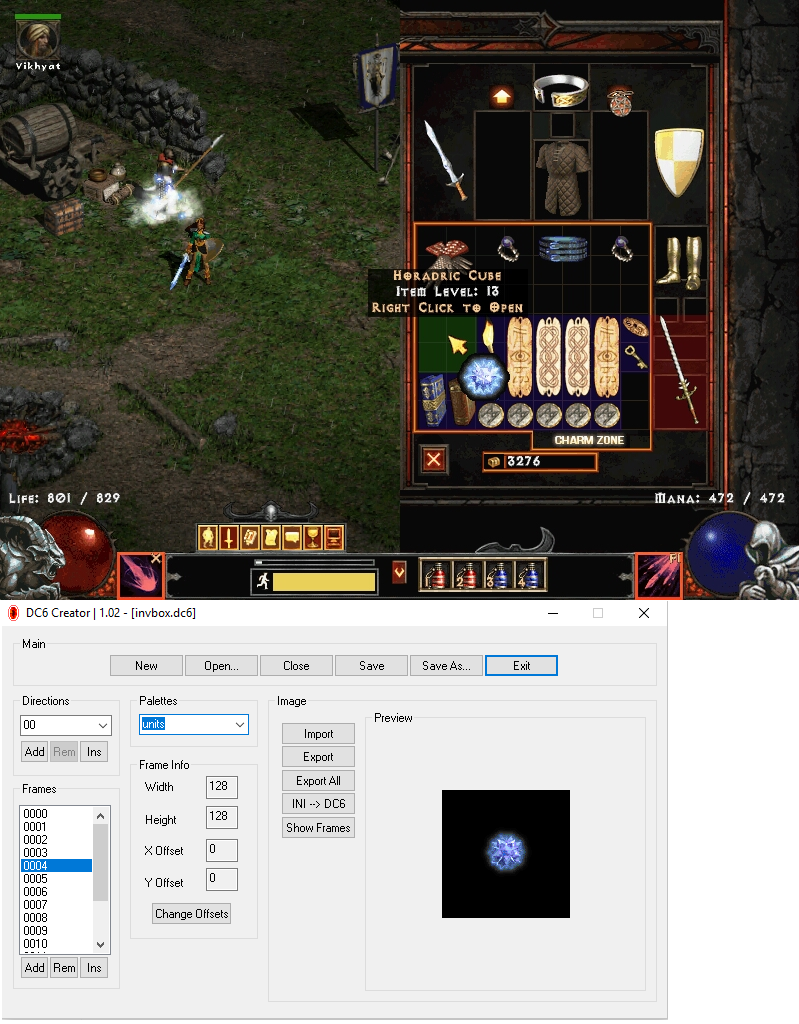Click the Close file button
This screenshot has height=1024, width=799.
[x=296, y=665]
